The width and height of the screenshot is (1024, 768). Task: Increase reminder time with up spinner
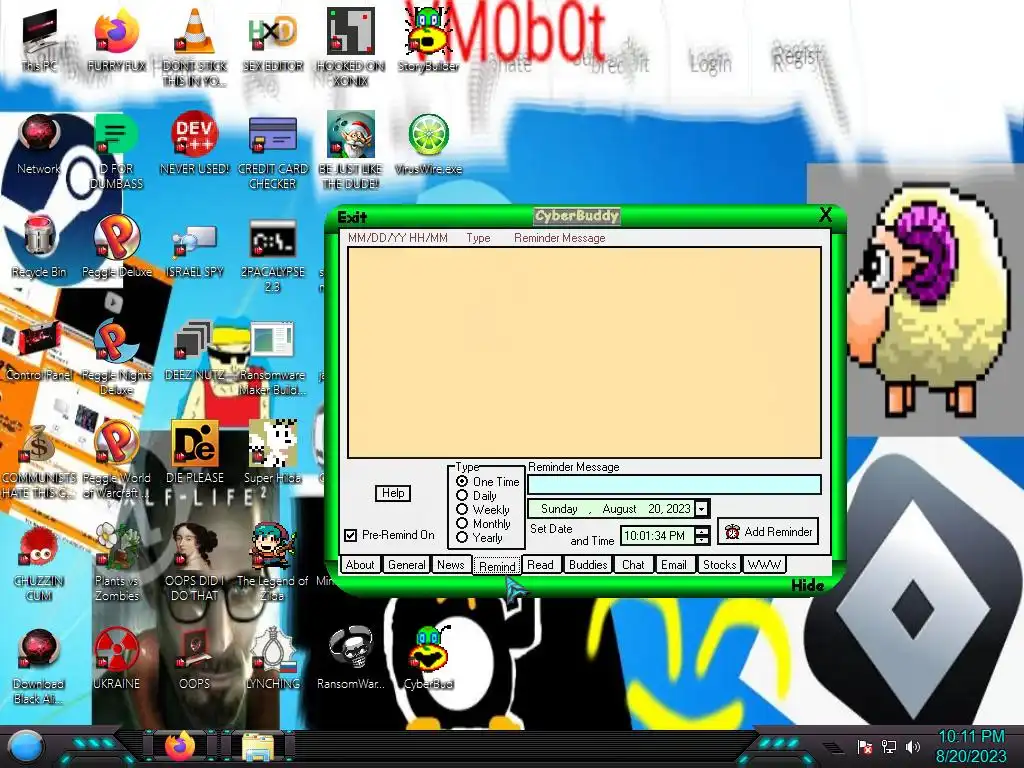[702, 531]
